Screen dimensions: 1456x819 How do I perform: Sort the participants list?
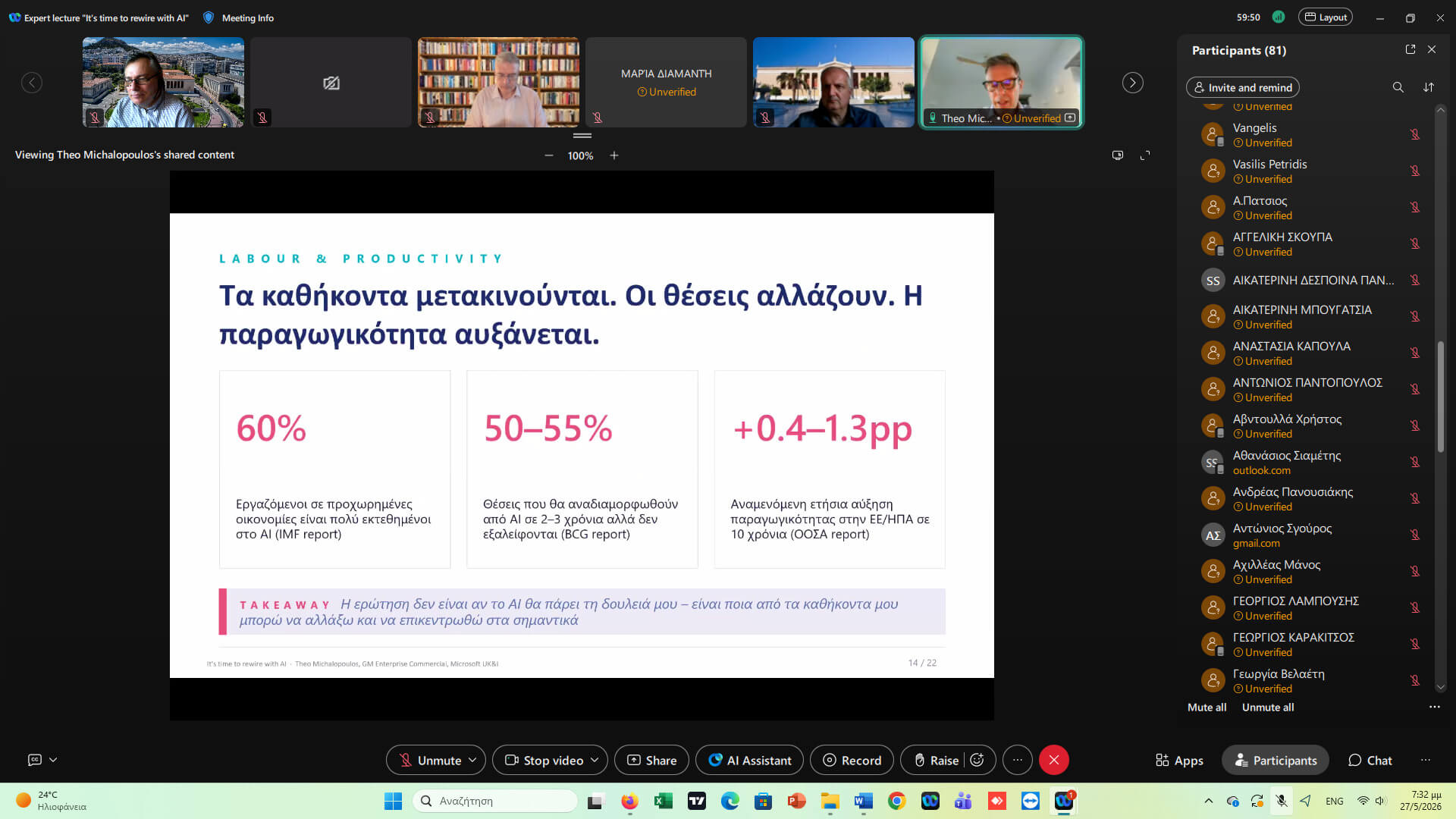[x=1429, y=87]
